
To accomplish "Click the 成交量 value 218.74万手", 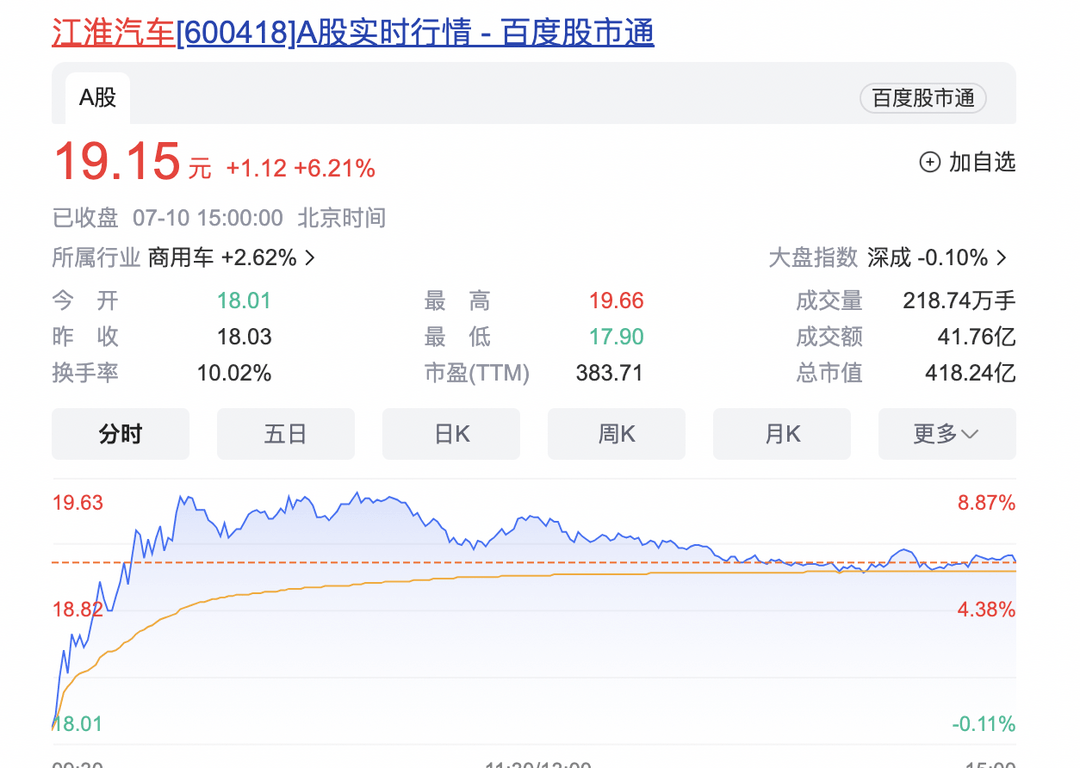I will pos(959,301).
